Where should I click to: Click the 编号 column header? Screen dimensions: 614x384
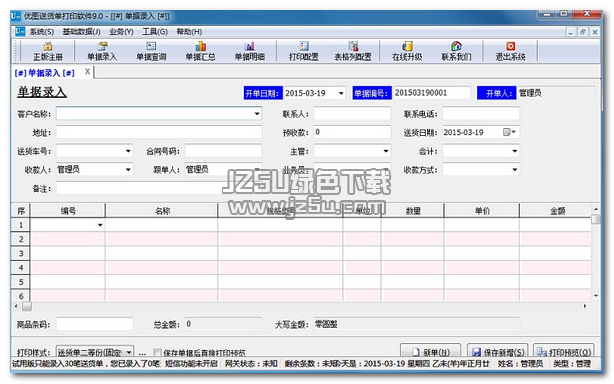coord(68,211)
